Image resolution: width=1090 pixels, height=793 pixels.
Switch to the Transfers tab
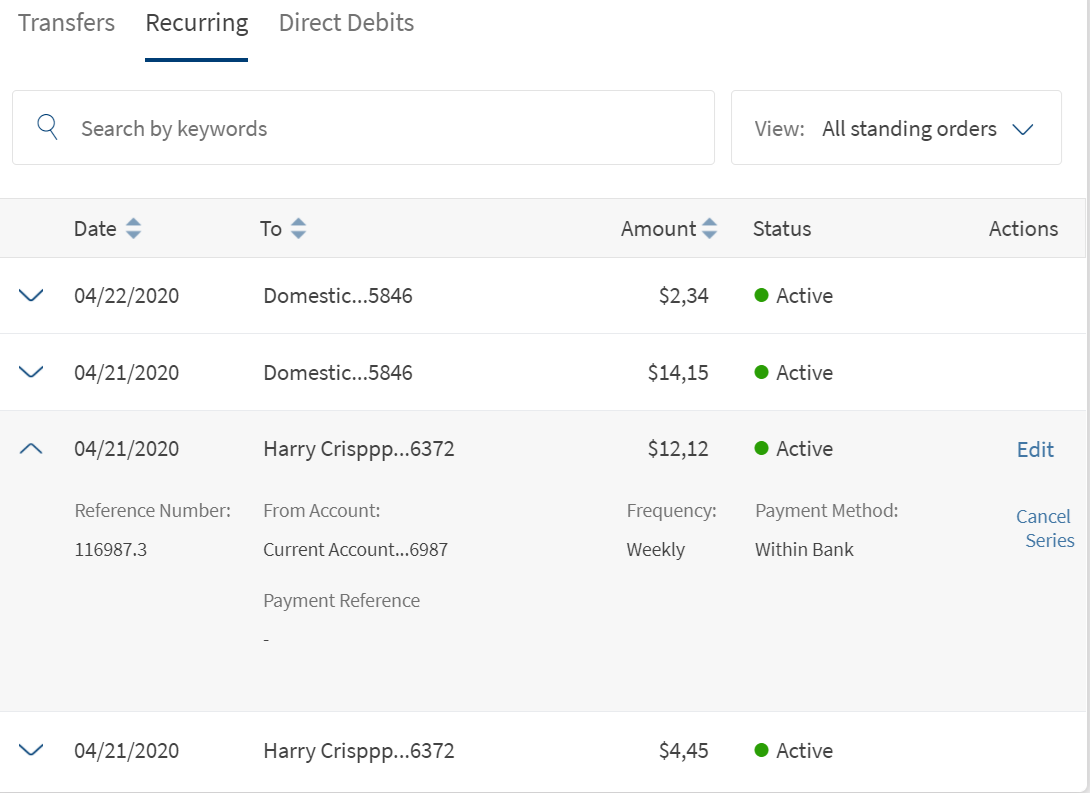tap(66, 23)
